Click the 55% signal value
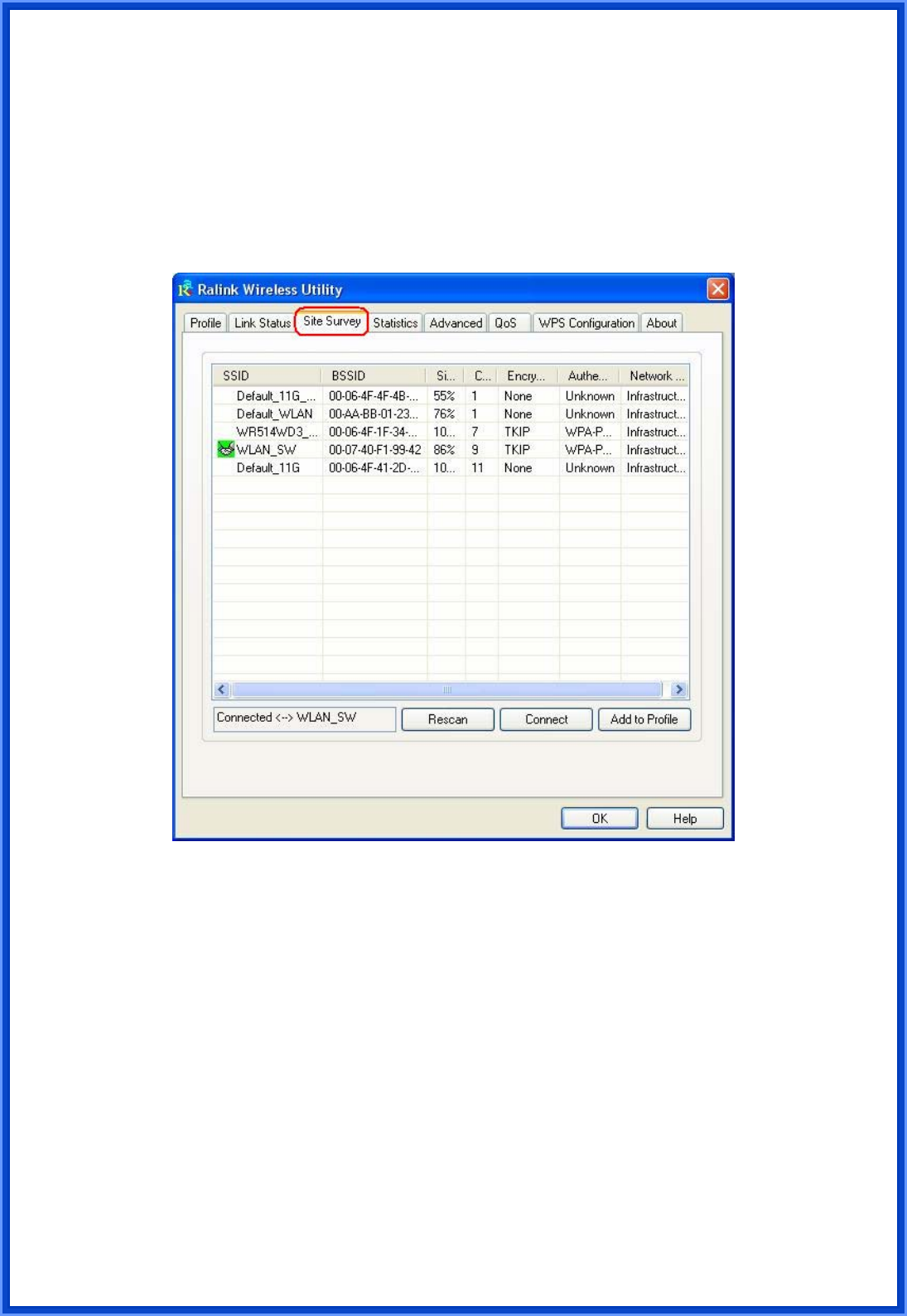 [444, 396]
